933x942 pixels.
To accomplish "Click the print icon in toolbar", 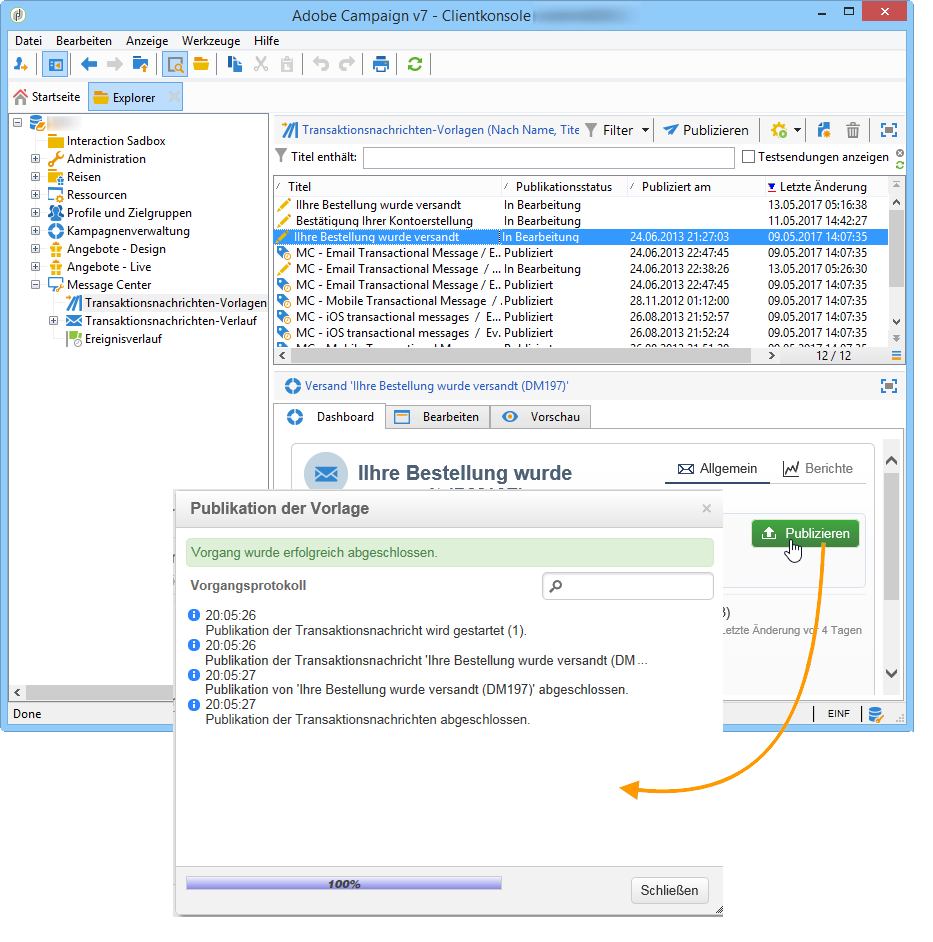I will click(381, 64).
